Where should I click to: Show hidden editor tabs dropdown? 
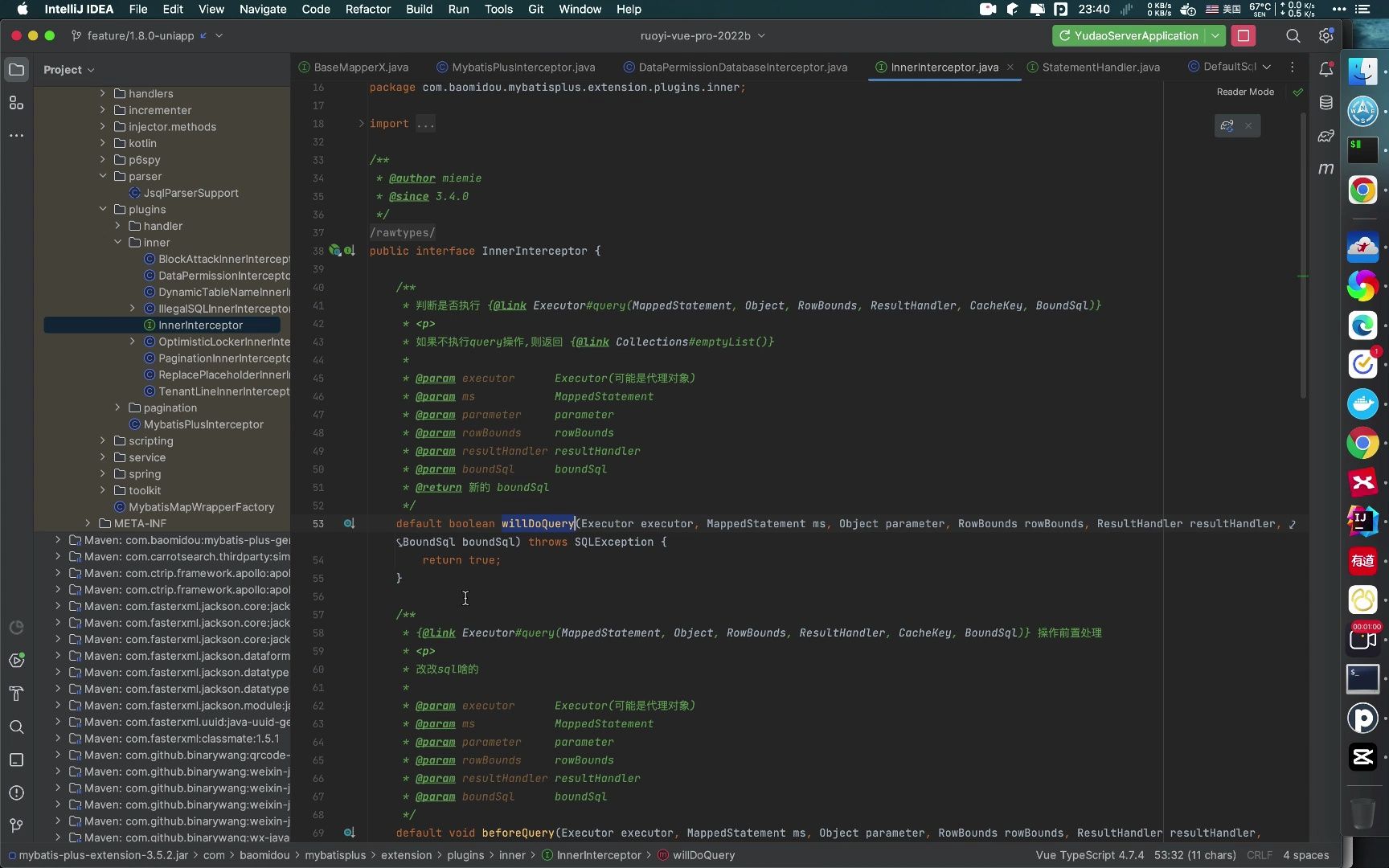click(1267, 67)
